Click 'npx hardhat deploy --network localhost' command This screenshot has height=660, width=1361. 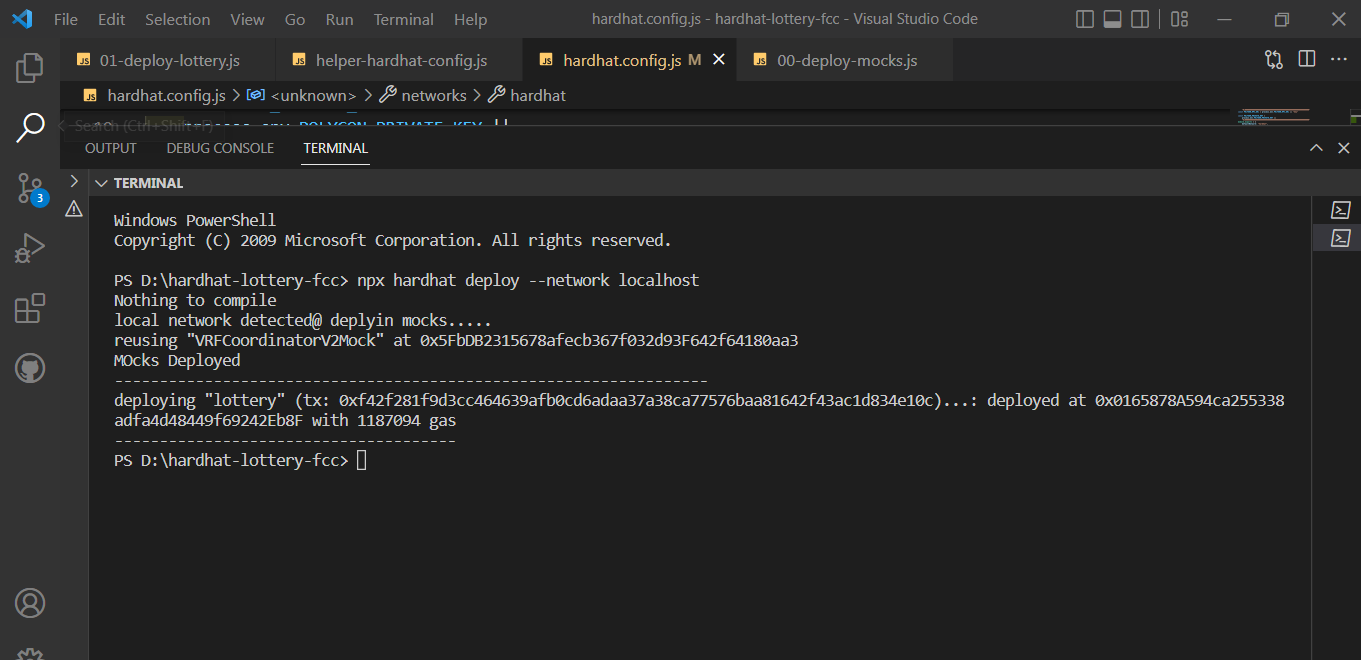pos(528,280)
